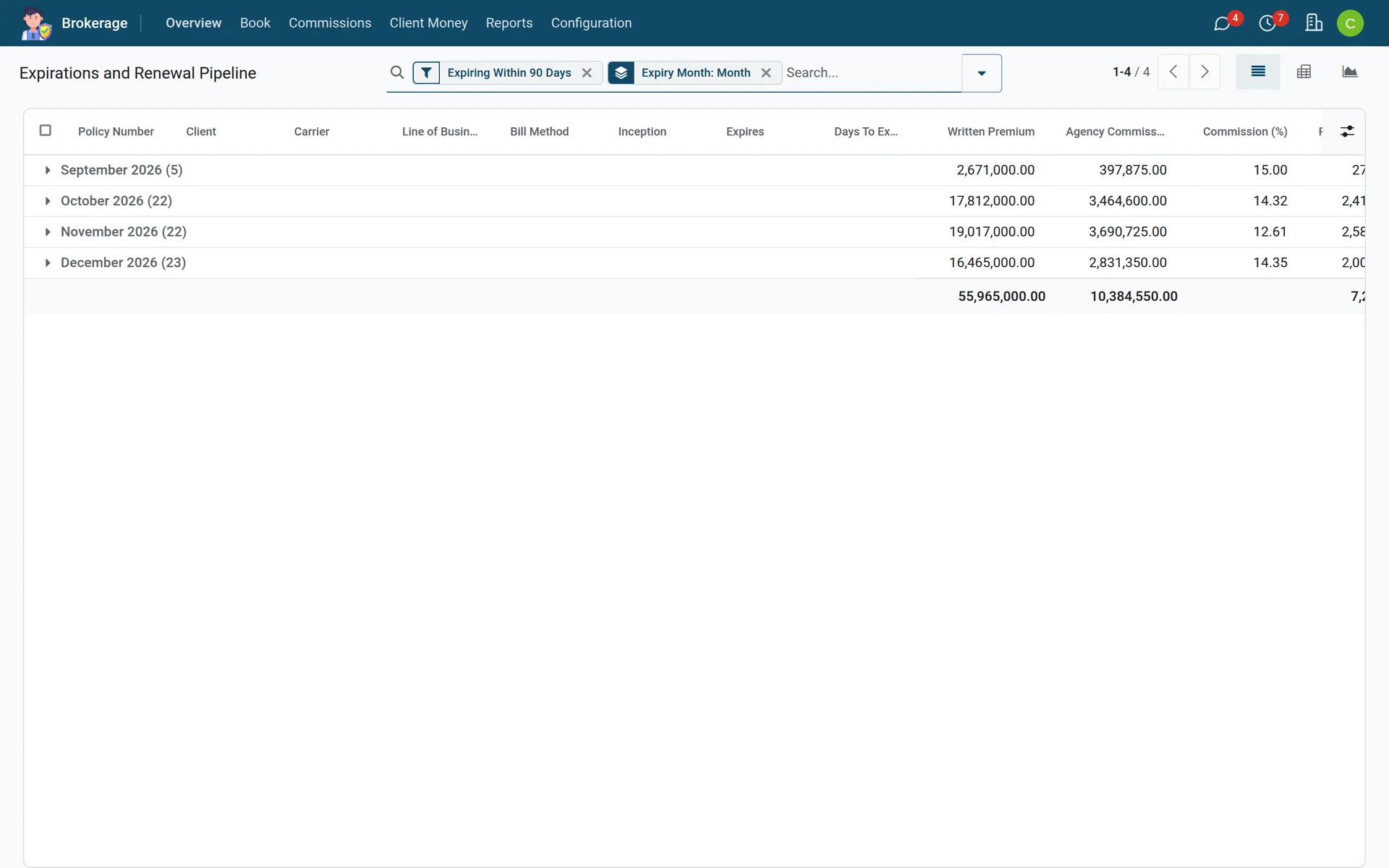This screenshot has height=868, width=1389.
Task: Click the funnel filter icon
Action: pos(426,72)
